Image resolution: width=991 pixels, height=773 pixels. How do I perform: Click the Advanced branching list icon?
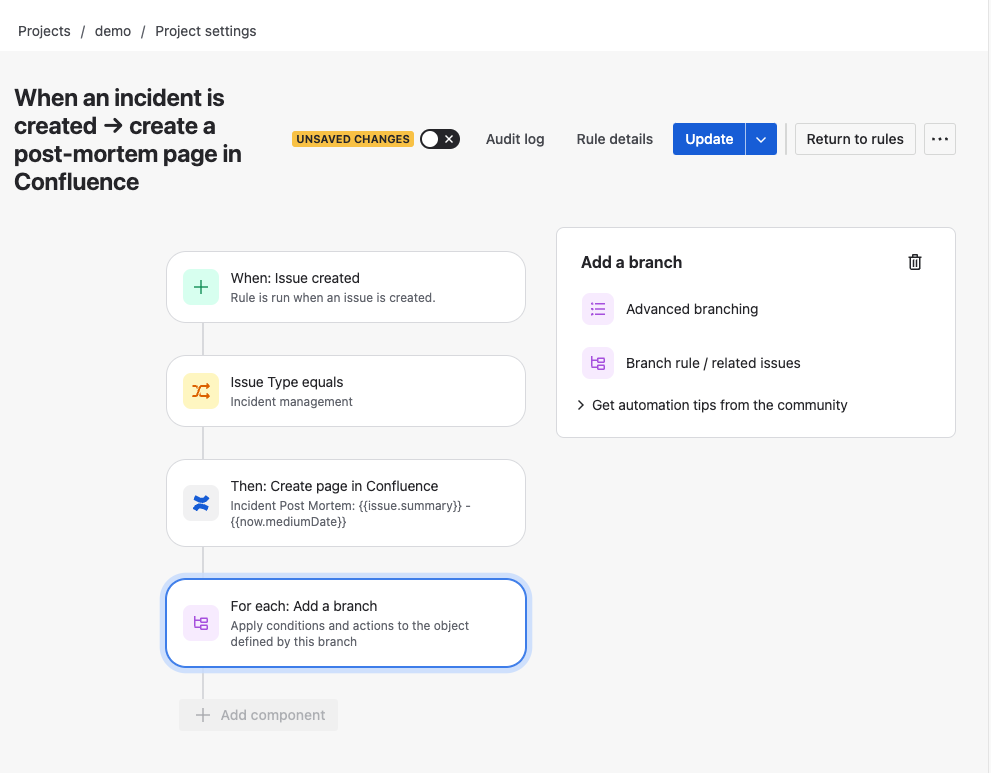598,309
